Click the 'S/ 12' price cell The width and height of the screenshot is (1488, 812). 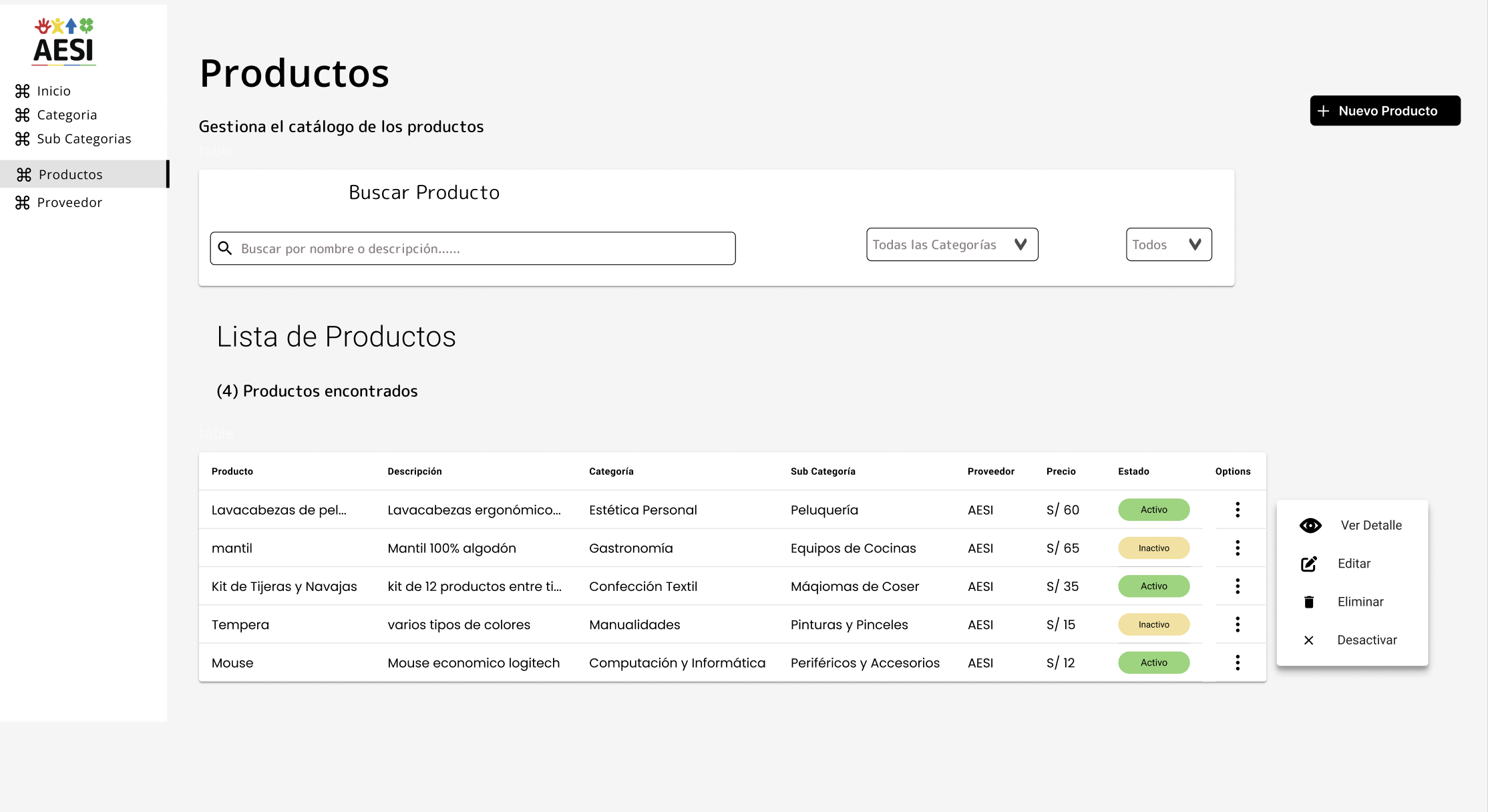tap(1061, 662)
